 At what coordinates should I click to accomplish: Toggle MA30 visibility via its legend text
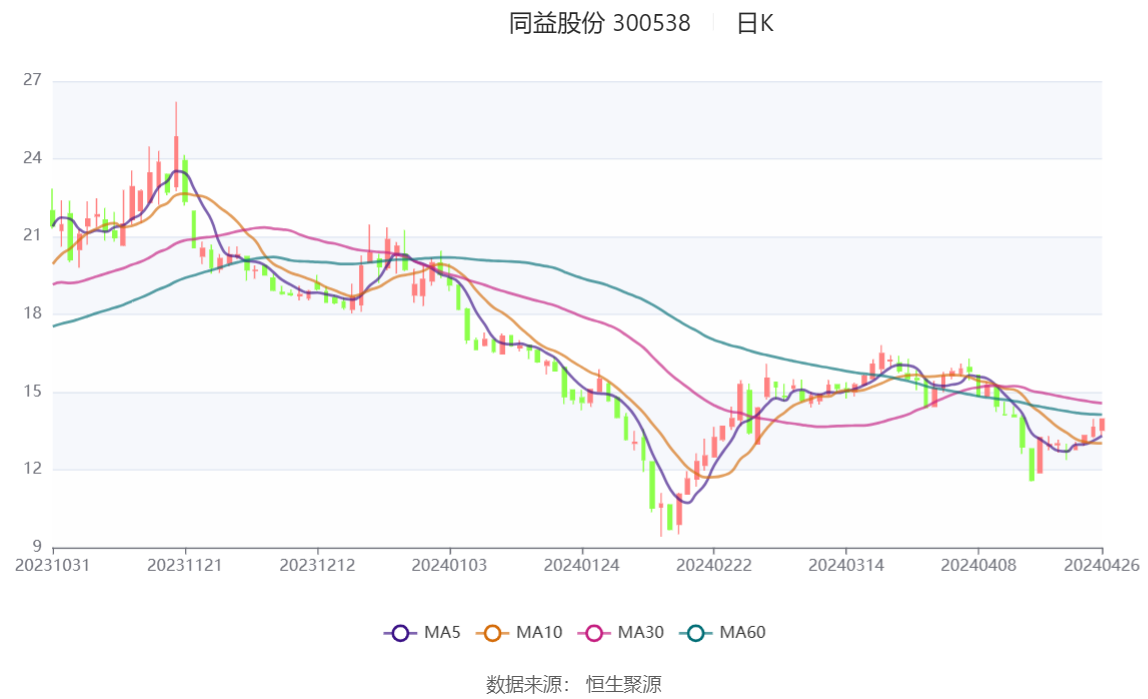click(x=641, y=633)
